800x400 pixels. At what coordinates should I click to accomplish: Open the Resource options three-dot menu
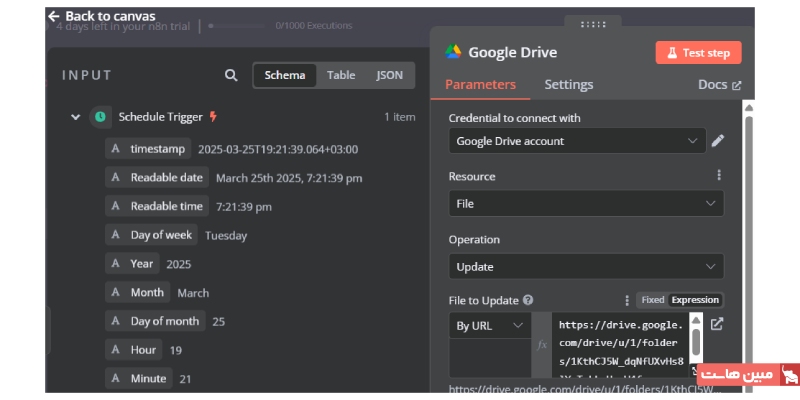click(x=718, y=175)
